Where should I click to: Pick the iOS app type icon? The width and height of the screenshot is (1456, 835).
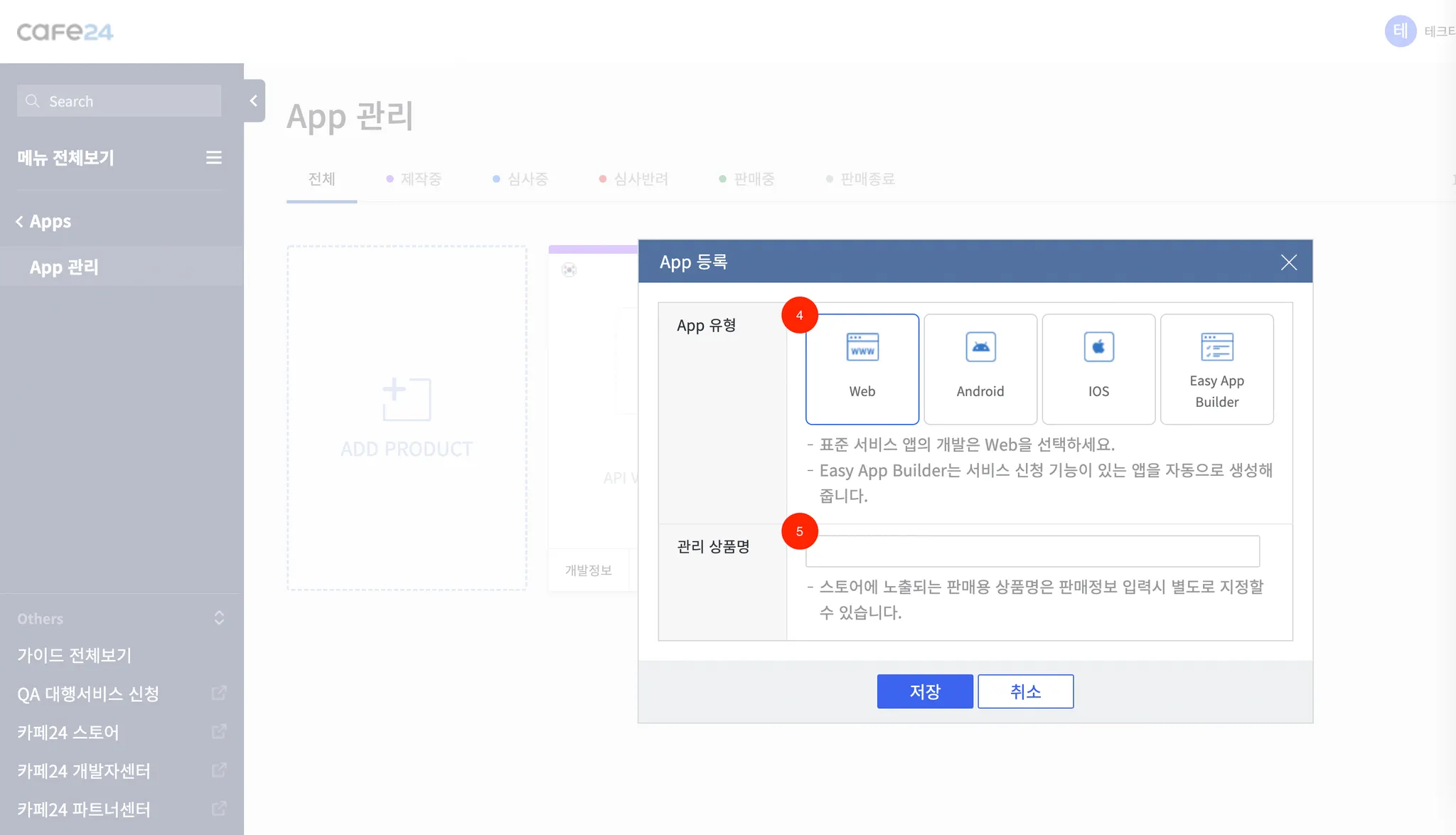point(1098,347)
